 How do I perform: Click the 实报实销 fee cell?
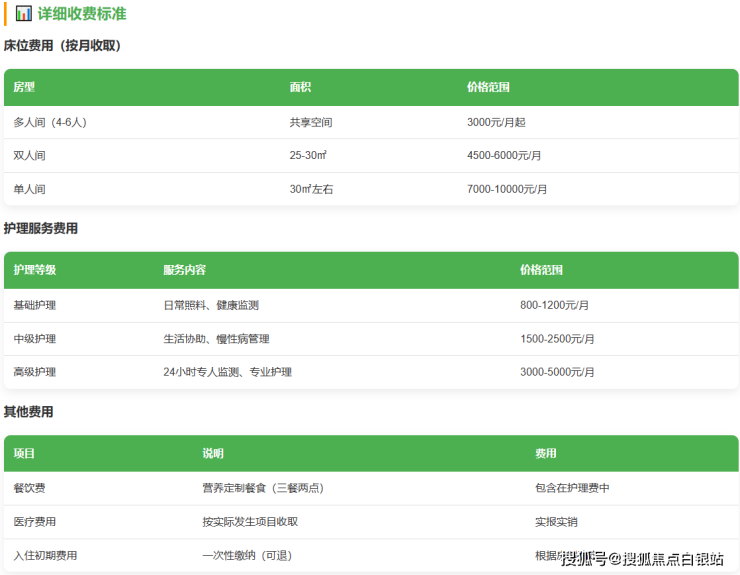pos(556,522)
